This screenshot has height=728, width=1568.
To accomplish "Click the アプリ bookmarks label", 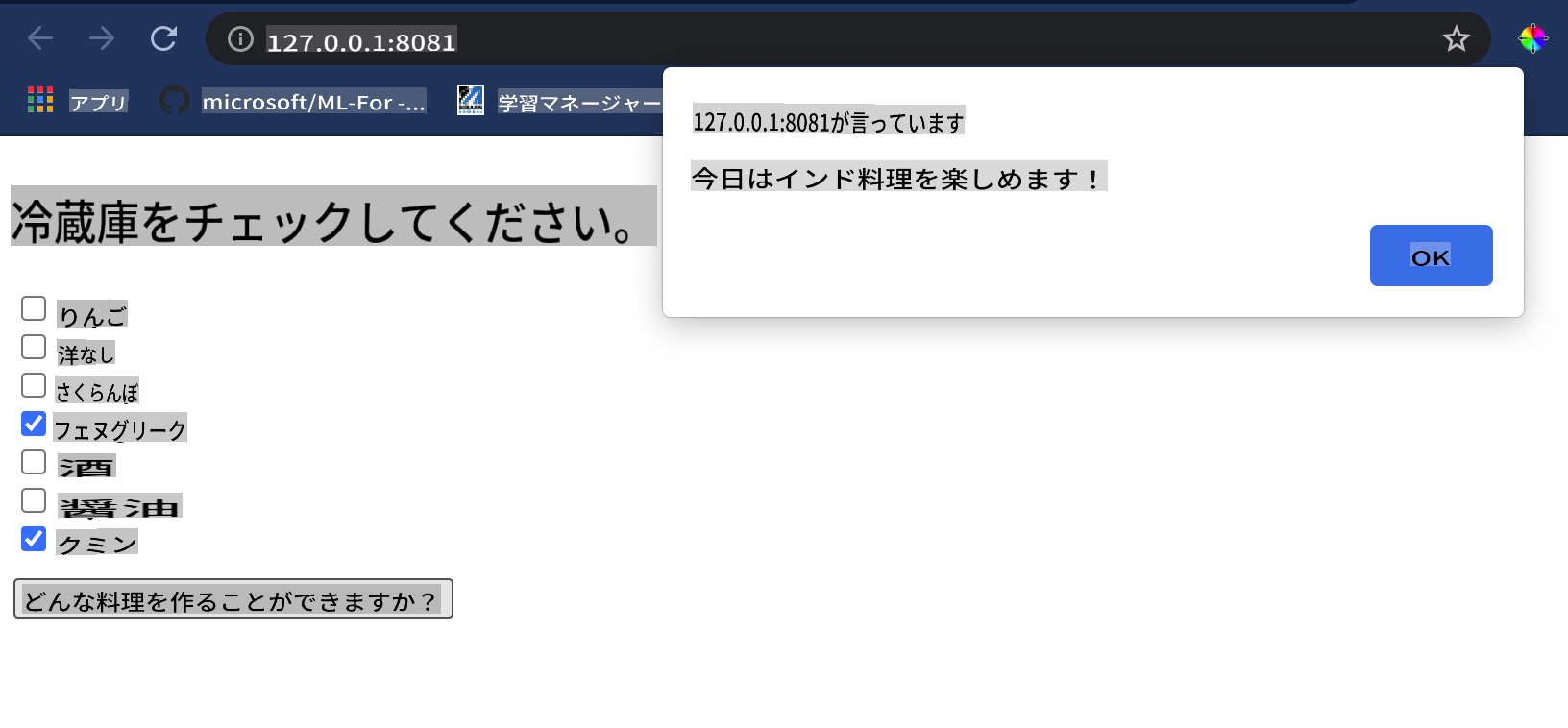I will tap(98, 102).
